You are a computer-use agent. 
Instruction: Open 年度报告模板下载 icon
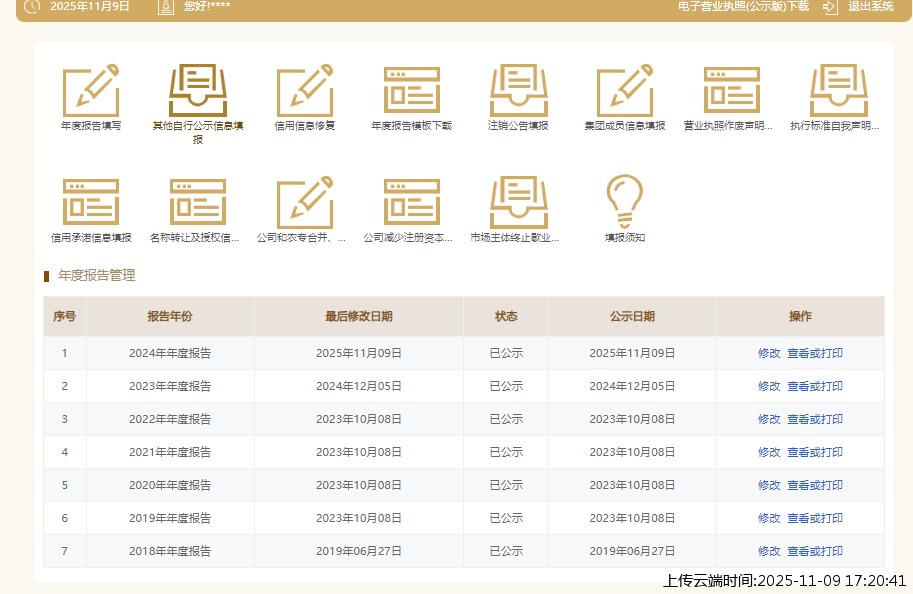411,90
